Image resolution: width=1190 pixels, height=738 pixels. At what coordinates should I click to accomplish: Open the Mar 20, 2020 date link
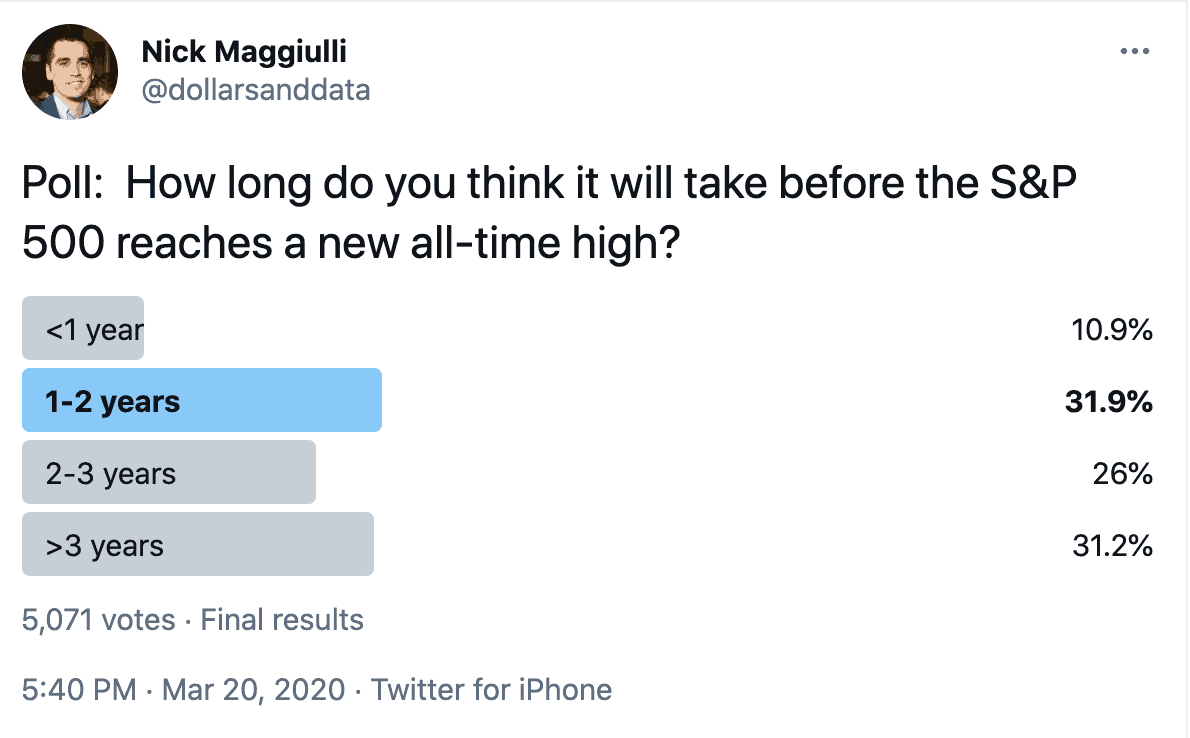253,690
